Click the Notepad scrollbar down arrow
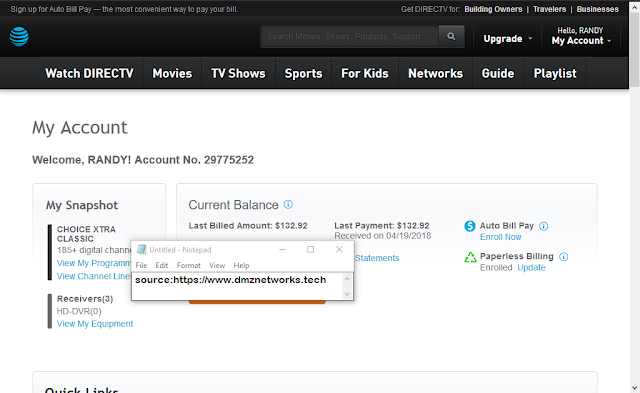640x393 pixels. pos(347,294)
